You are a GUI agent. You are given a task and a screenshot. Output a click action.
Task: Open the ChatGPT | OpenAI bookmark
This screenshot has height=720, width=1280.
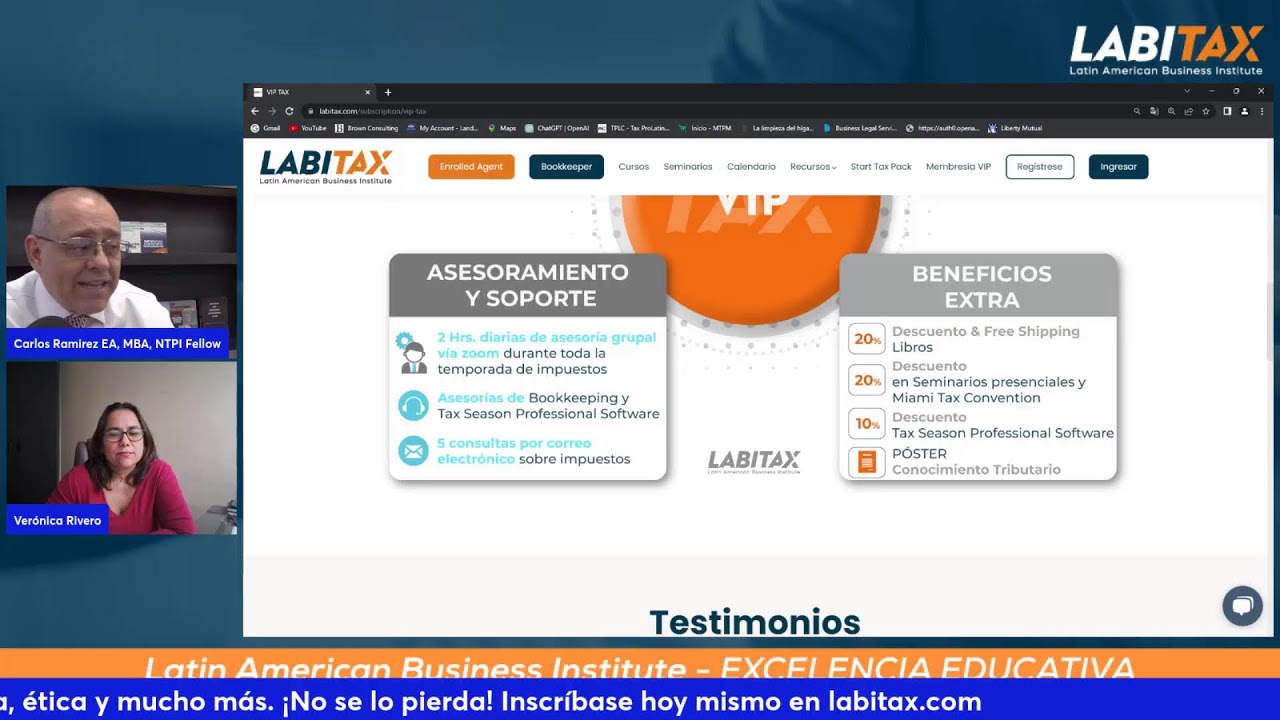(558, 128)
